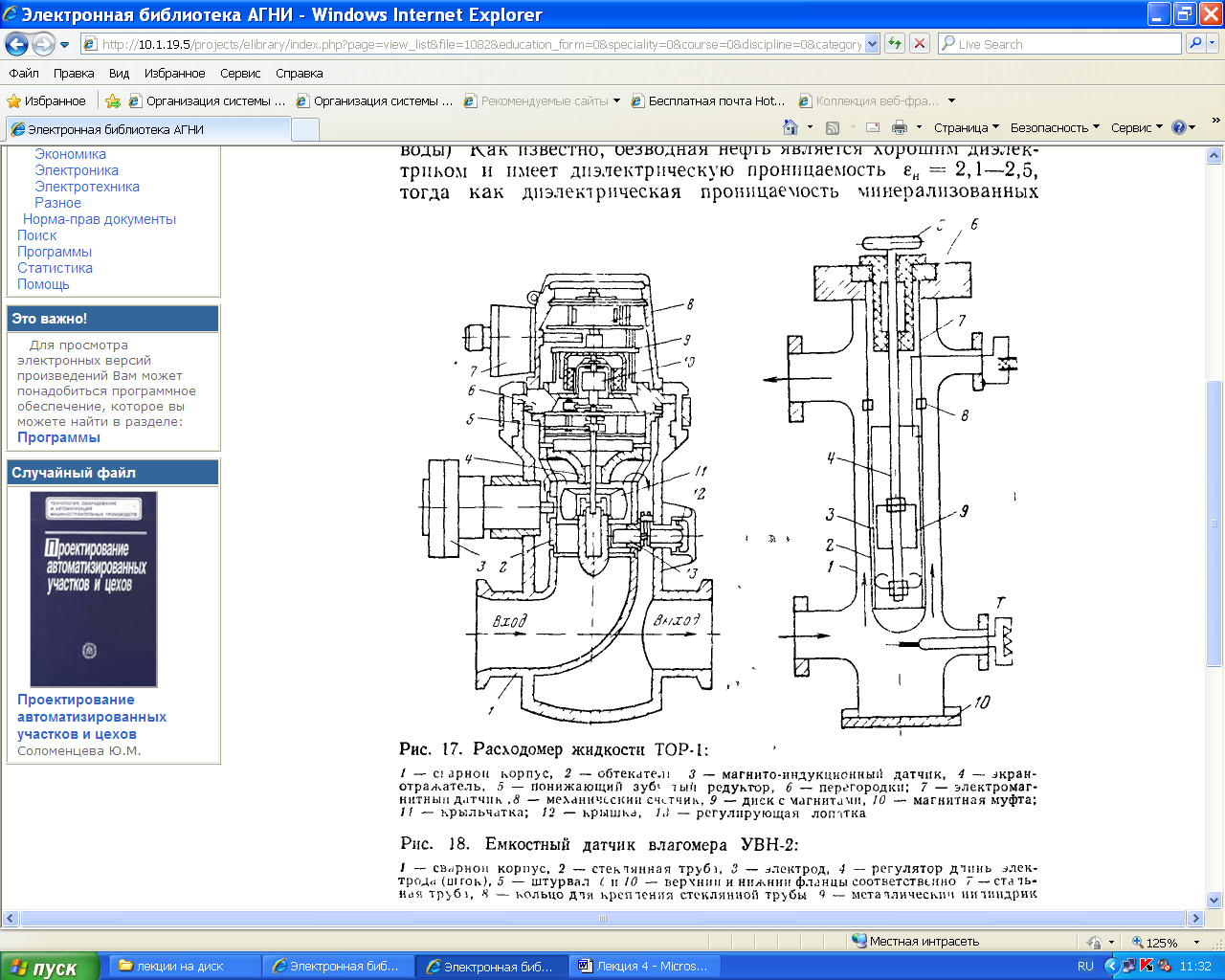Open the Файл menu

click(24, 73)
